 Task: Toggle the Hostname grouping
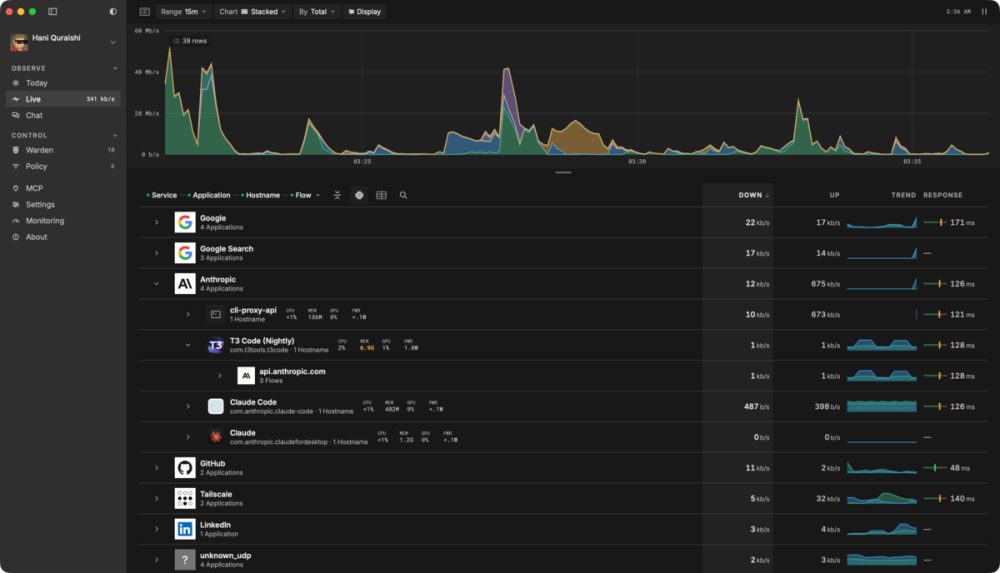(260, 195)
